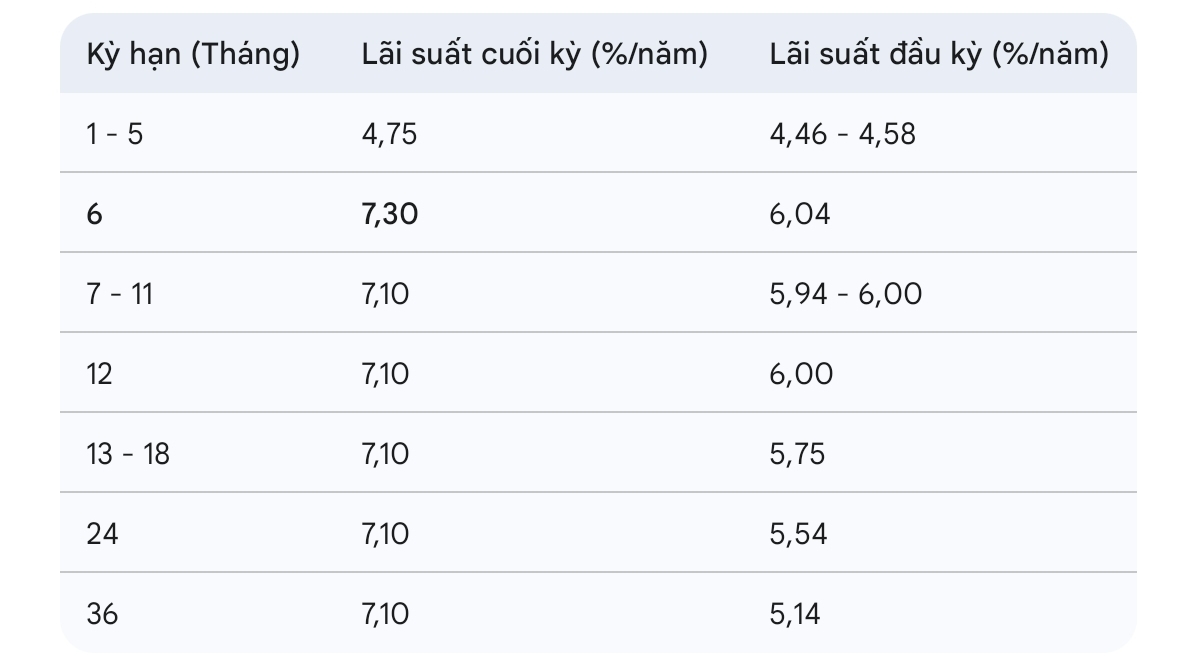Click the "Kỳ hạn (Tháng)" column header
The image size is (1177, 667).
pos(193,55)
